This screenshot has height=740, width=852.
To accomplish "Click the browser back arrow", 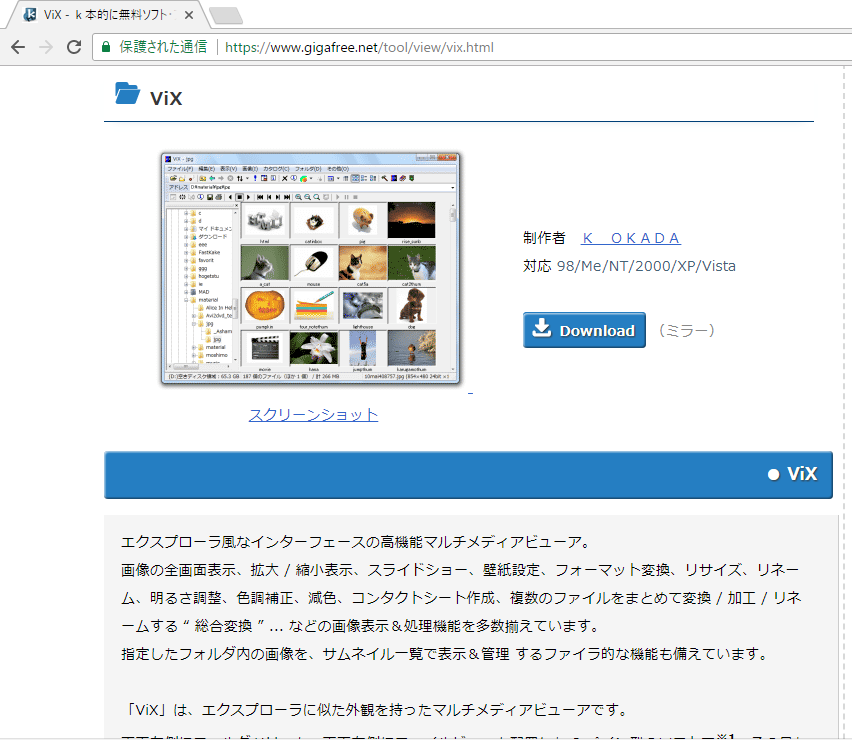I will (x=18, y=47).
